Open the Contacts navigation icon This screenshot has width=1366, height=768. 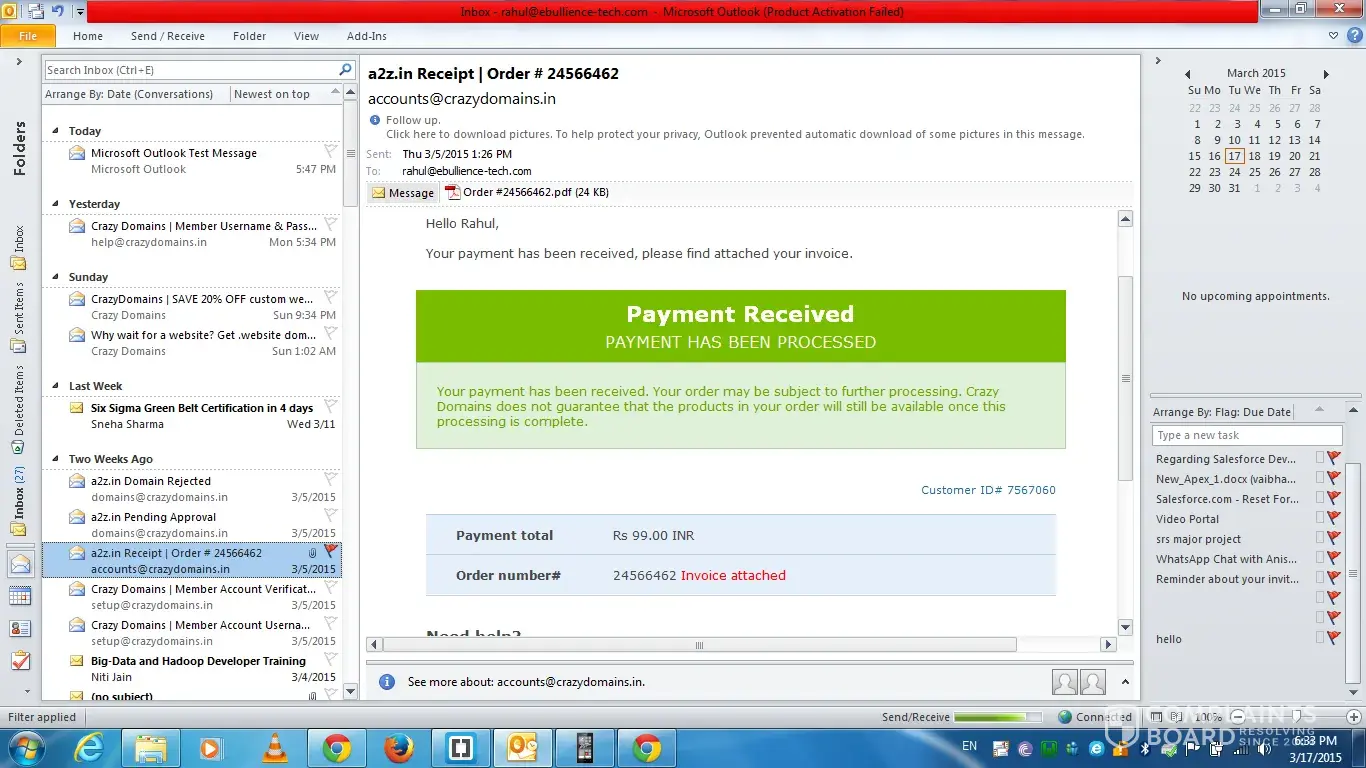click(x=20, y=629)
